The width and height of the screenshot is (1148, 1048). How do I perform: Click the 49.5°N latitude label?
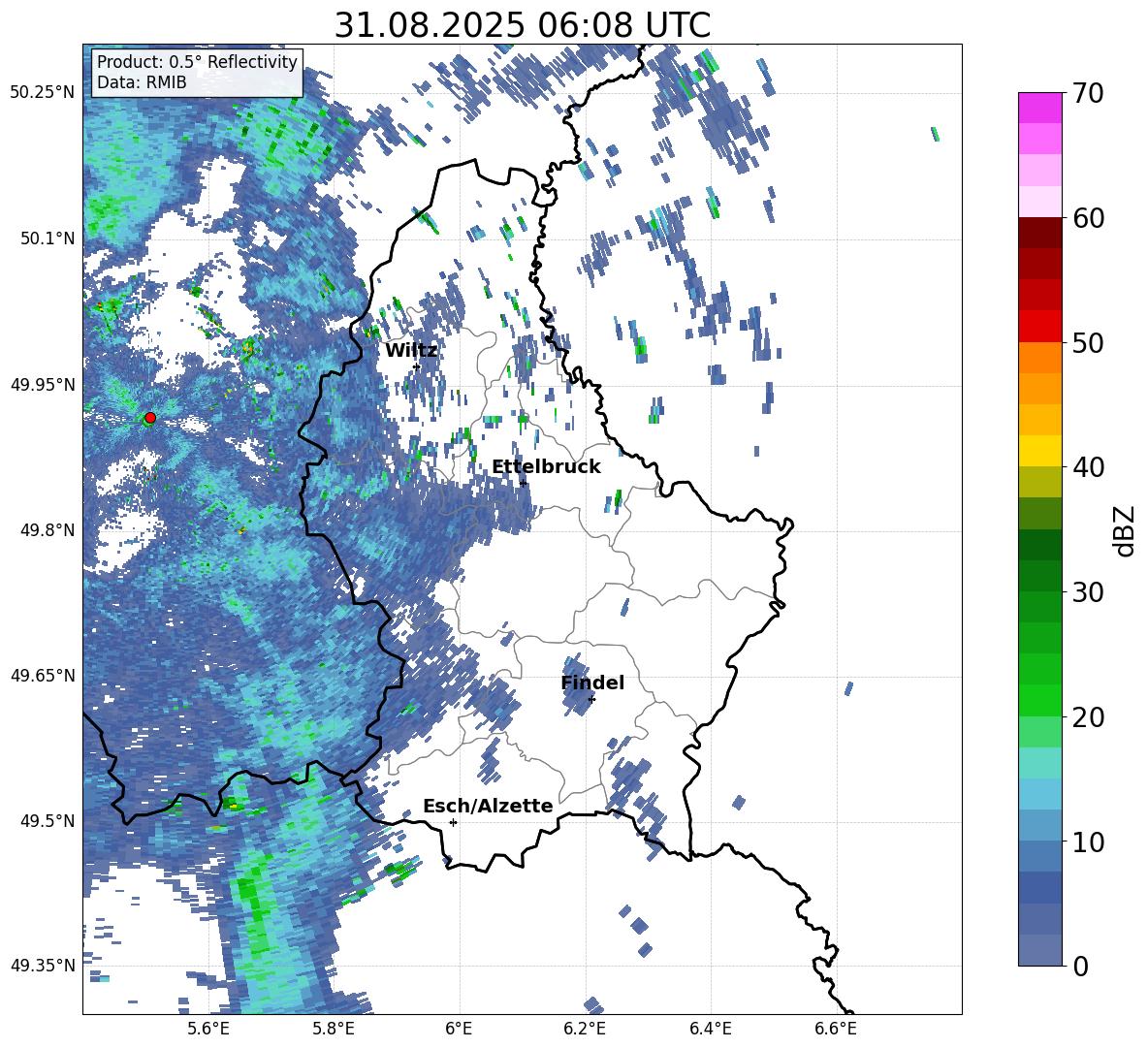(x=47, y=821)
